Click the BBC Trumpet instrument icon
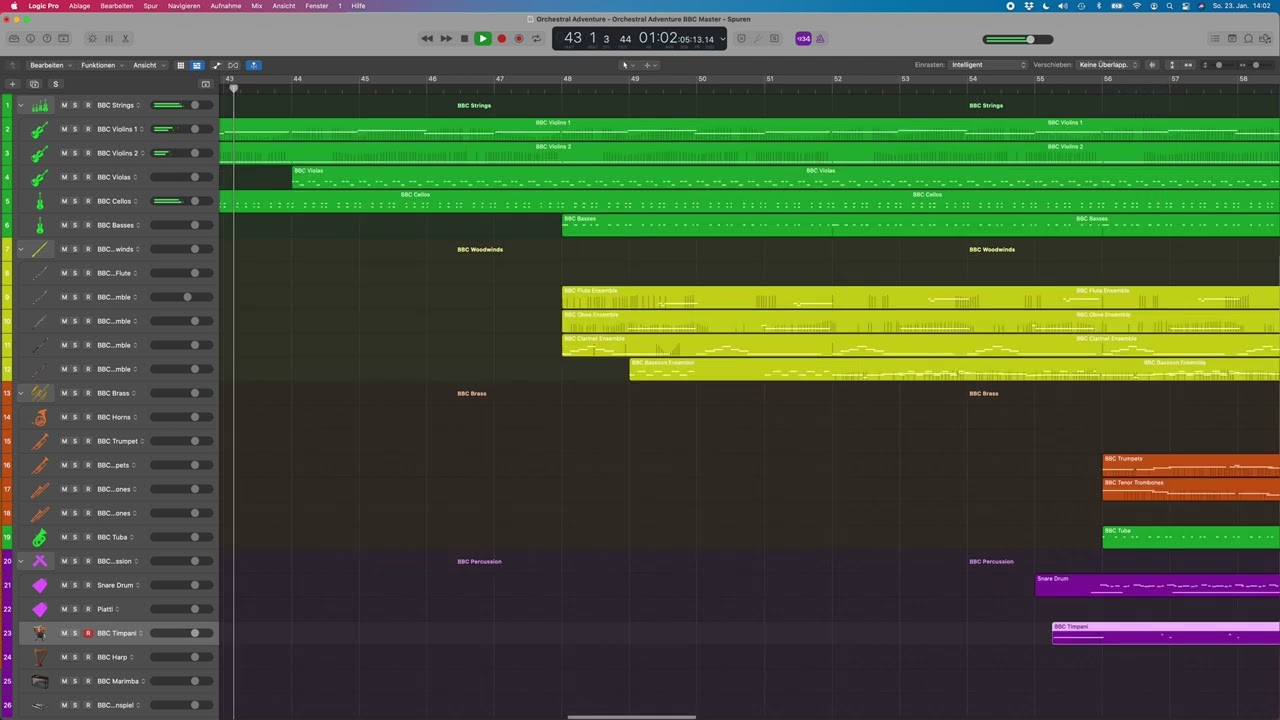Viewport: 1280px width, 720px height. [x=40, y=441]
